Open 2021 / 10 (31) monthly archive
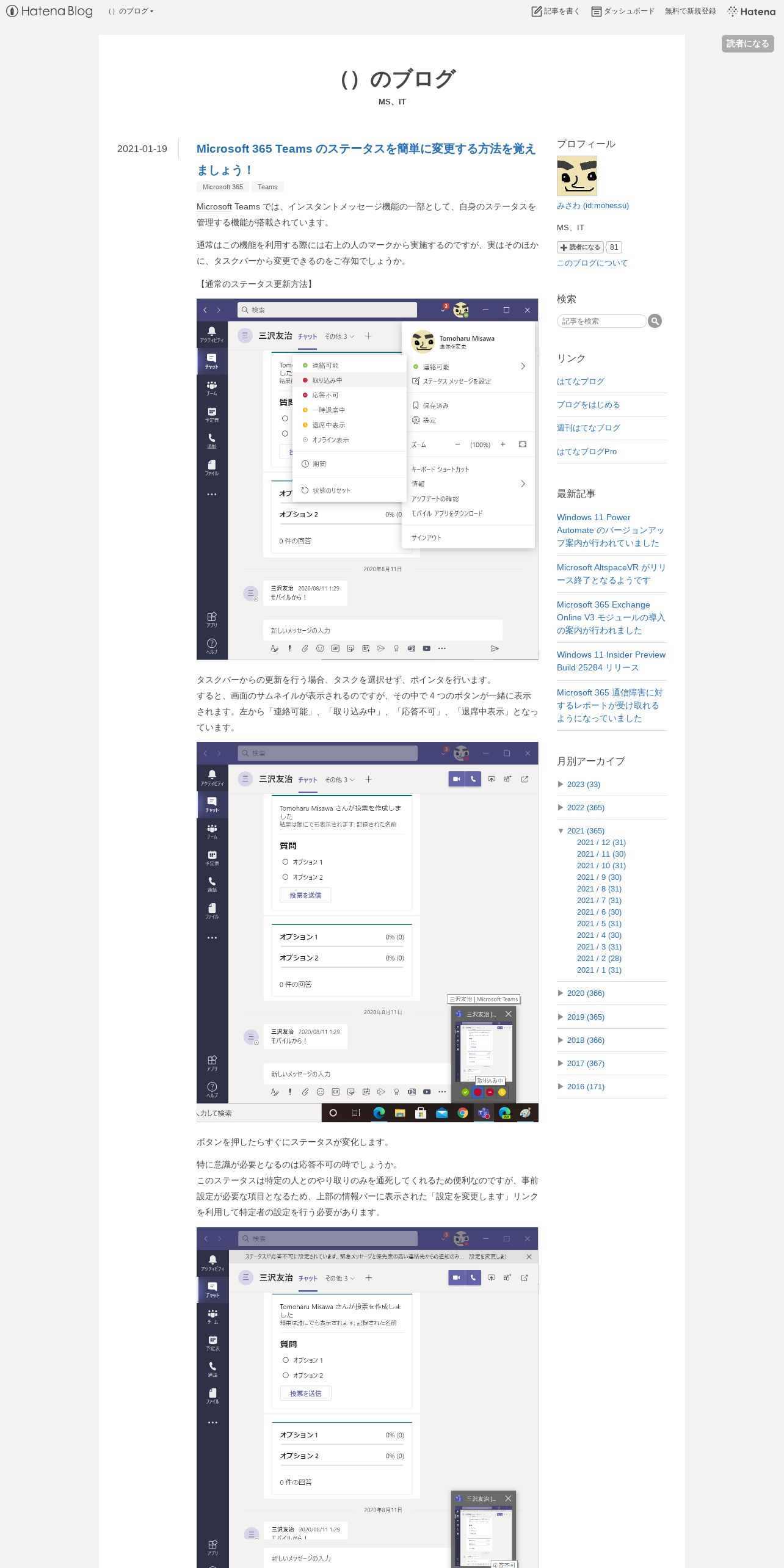This screenshot has width=784, height=1568. click(601, 866)
